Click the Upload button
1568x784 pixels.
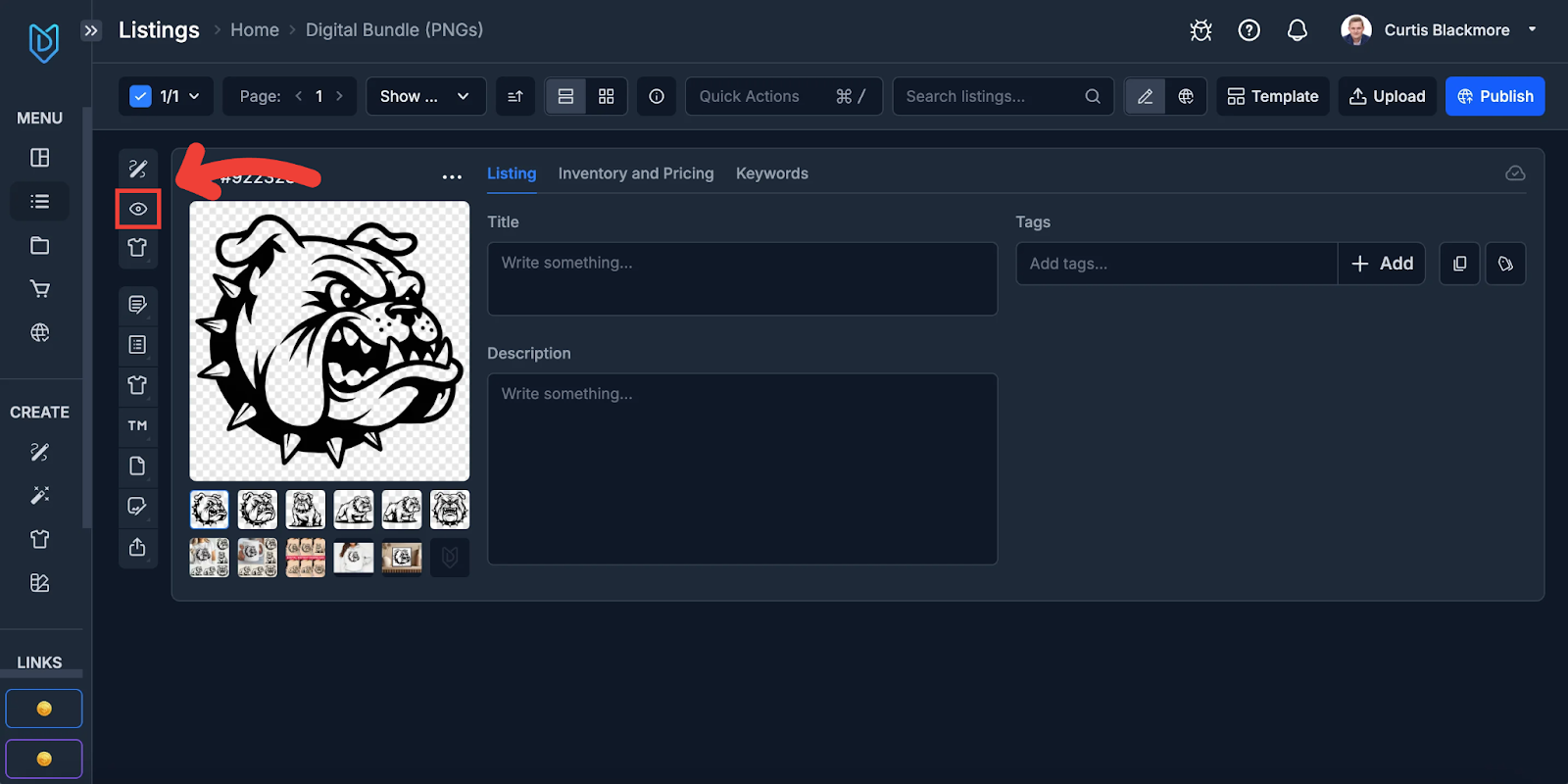(x=1388, y=96)
